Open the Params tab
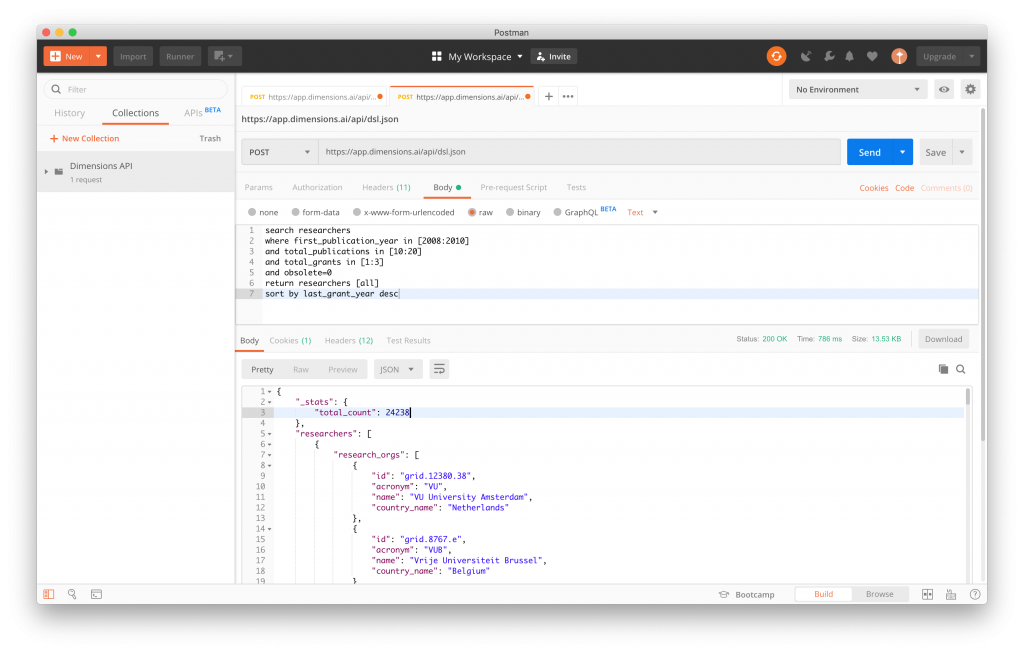This screenshot has height=653, width=1024. click(259, 187)
